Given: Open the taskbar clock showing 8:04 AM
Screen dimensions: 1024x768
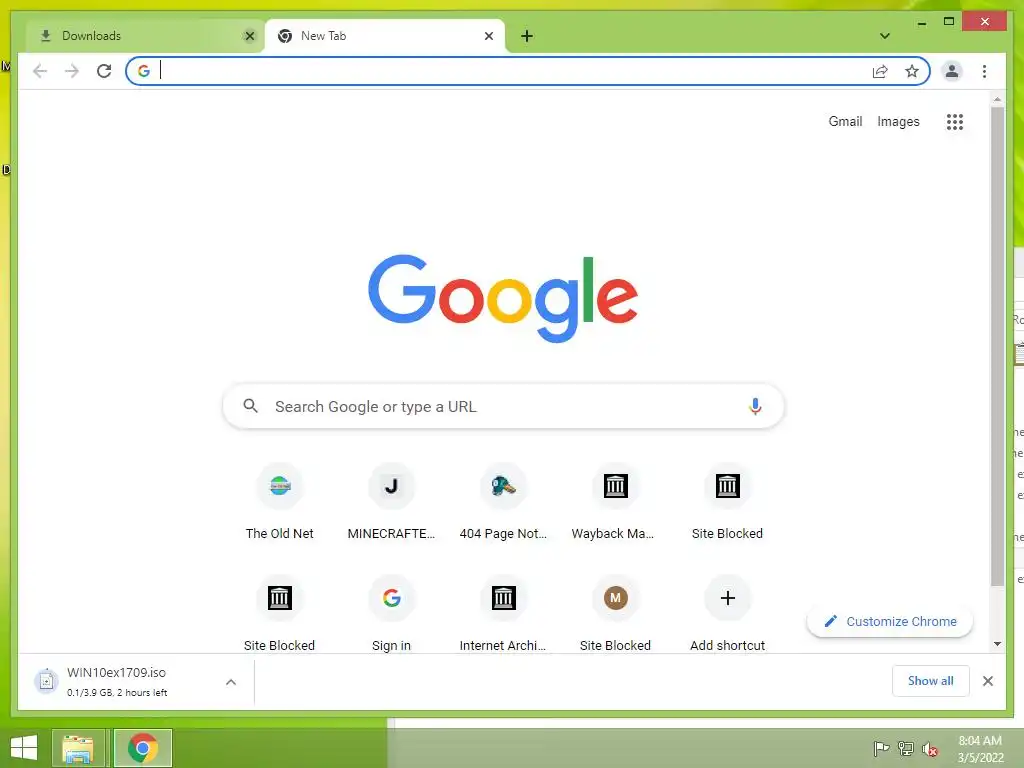Looking at the screenshot, I should point(980,749).
